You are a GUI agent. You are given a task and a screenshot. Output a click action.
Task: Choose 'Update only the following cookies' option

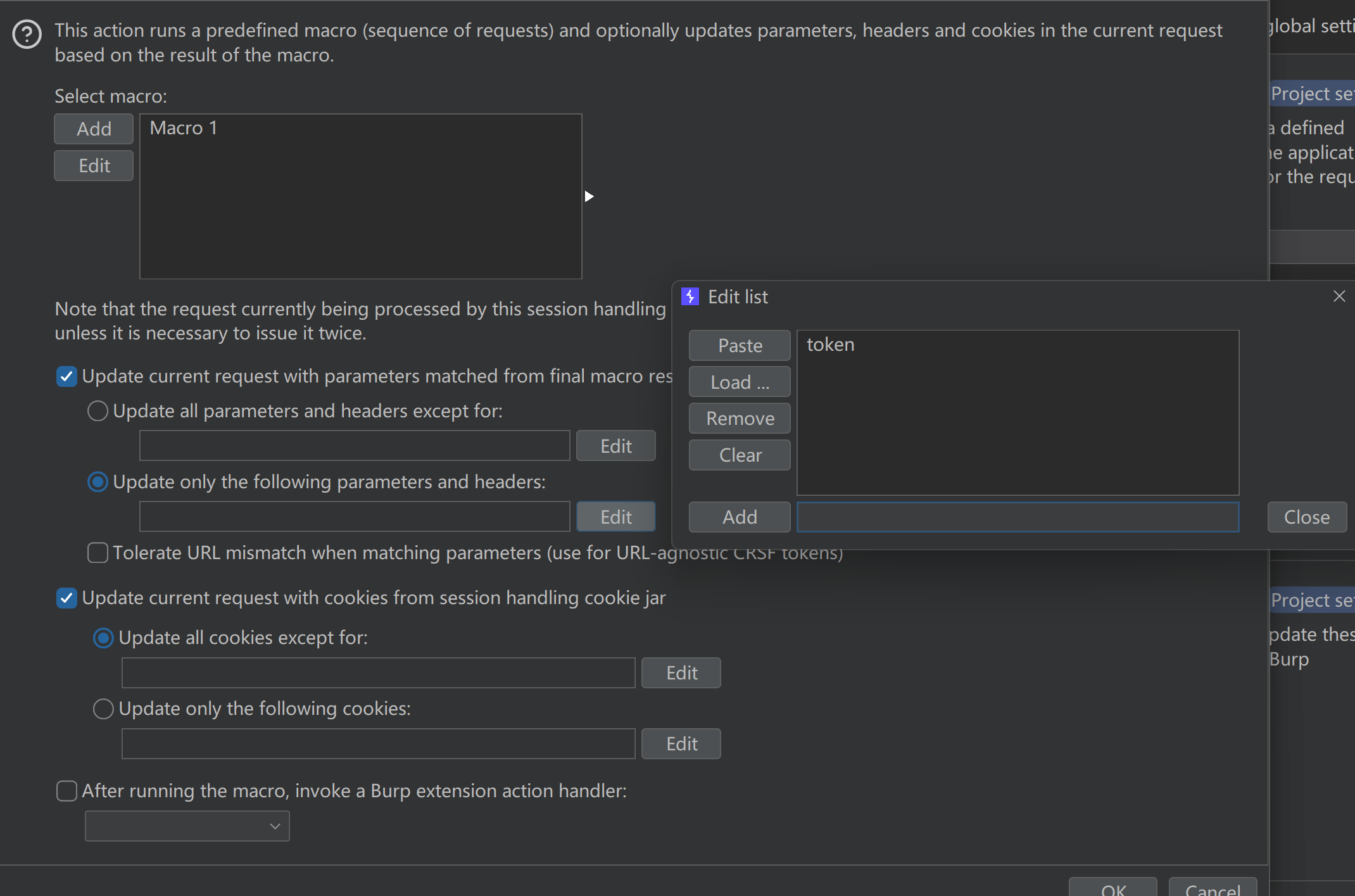103,709
